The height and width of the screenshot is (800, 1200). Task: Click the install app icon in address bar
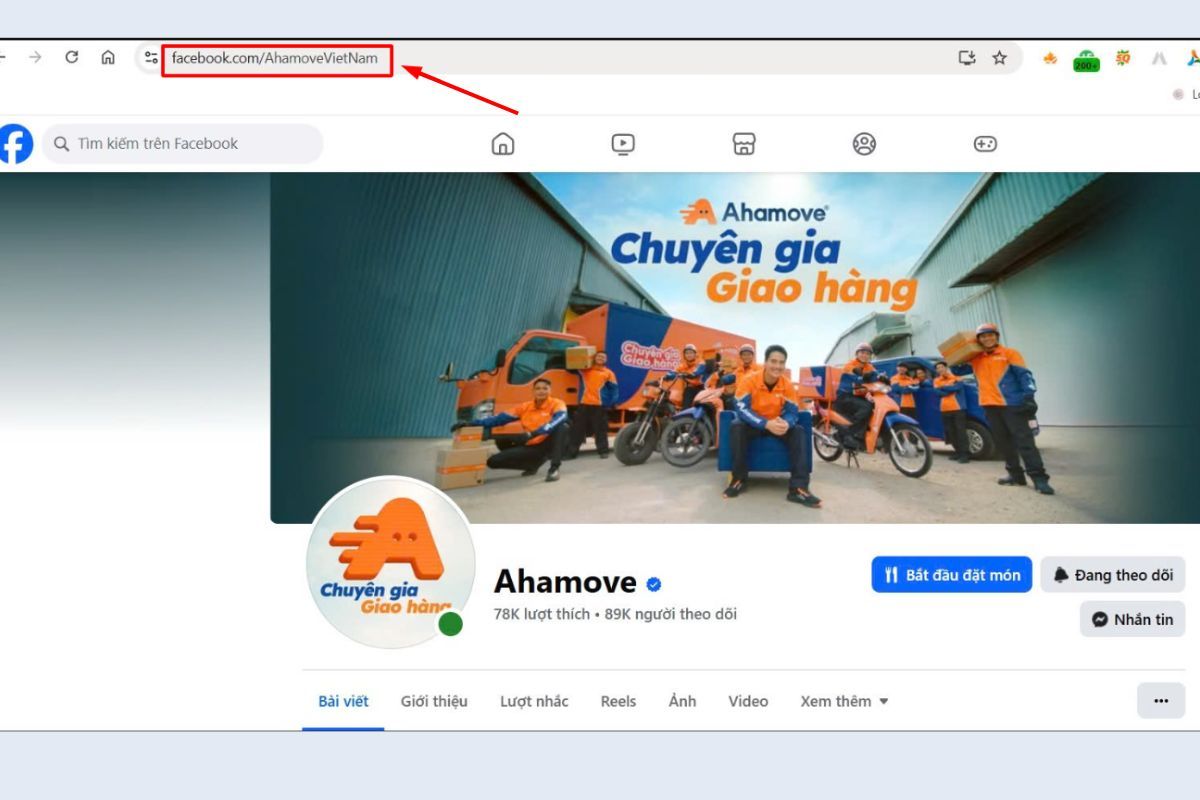coord(967,58)
